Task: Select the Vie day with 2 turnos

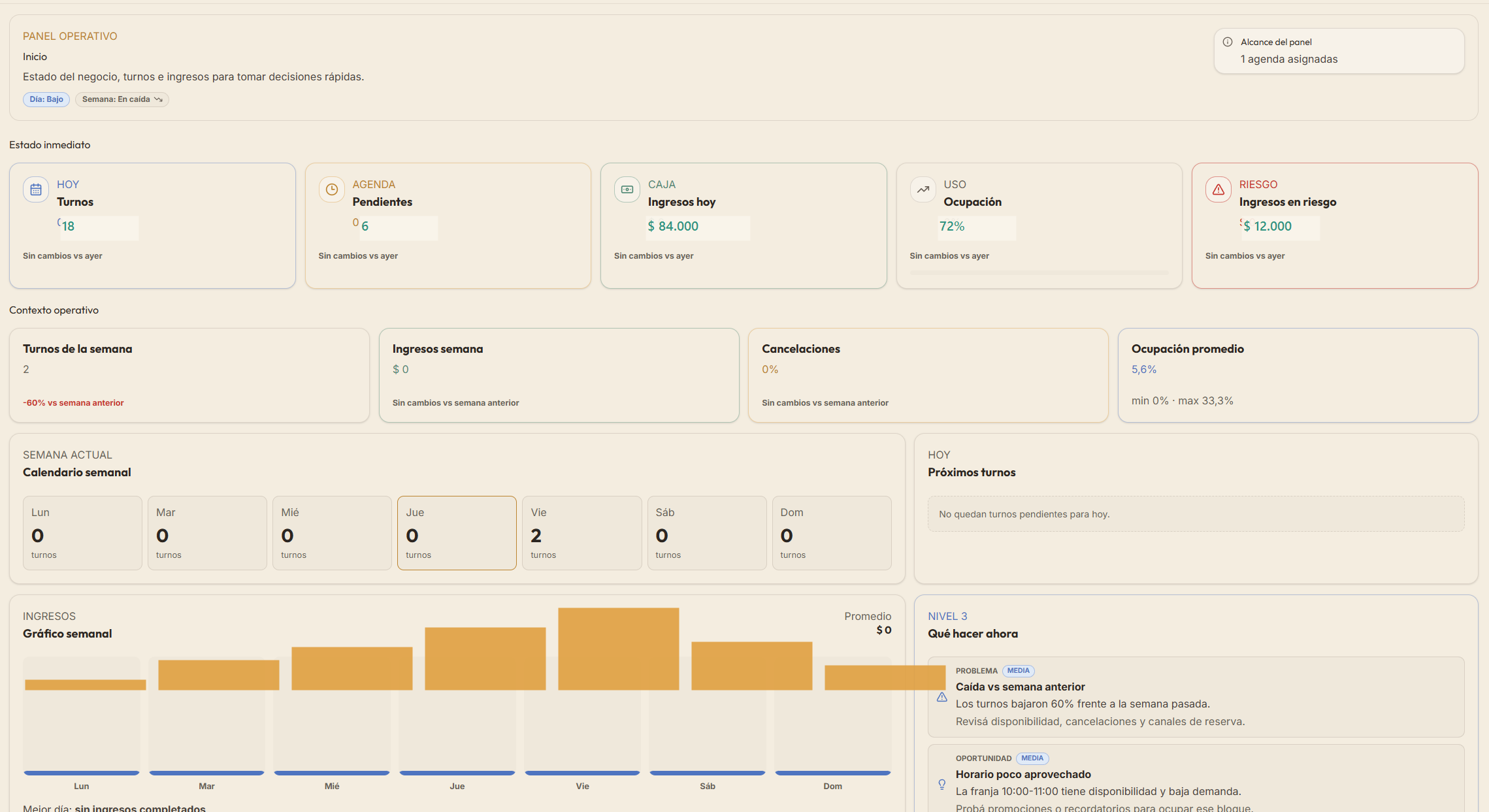Action: (581, 533)
